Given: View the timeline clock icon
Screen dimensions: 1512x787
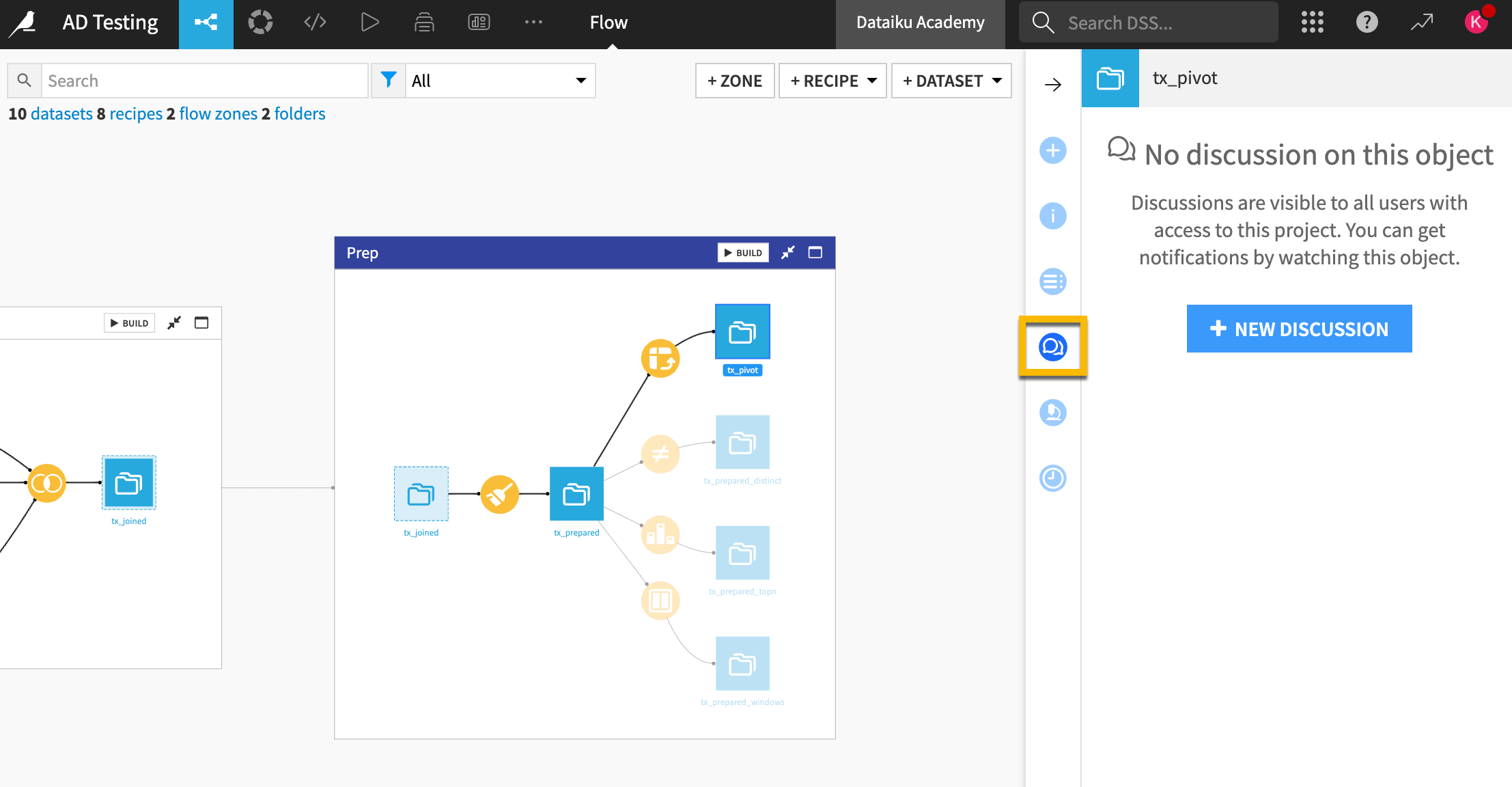Looking at the screenshot, I should 1052,479.
